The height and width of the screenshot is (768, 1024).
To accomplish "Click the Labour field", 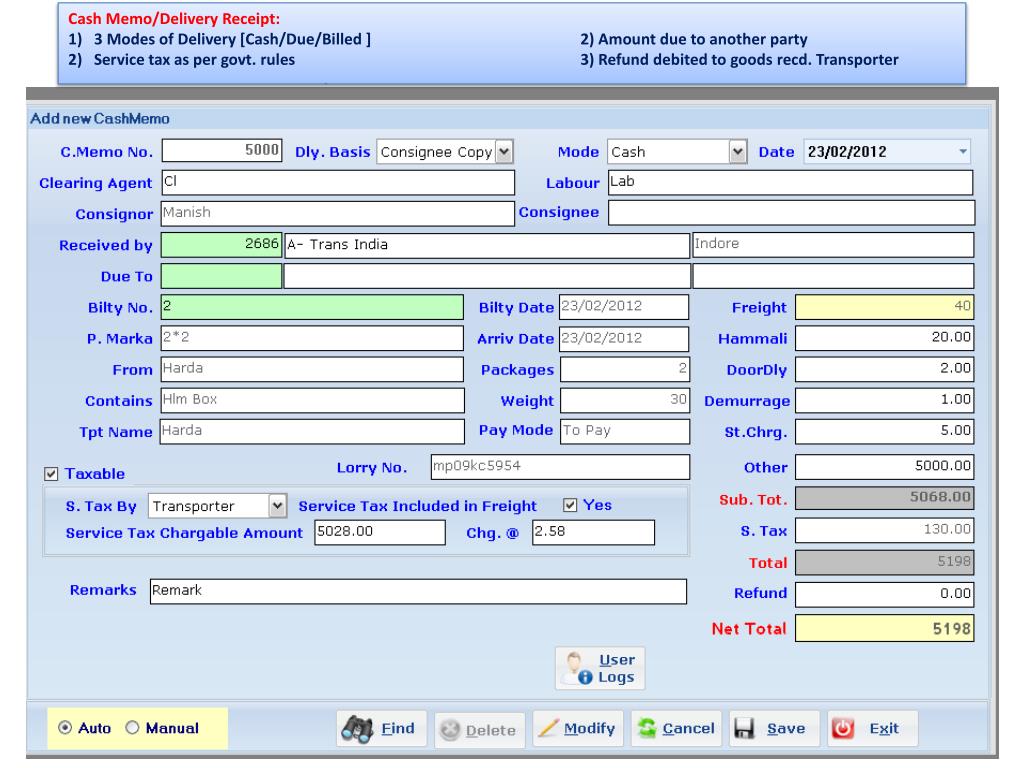I will tap(790, 182).
